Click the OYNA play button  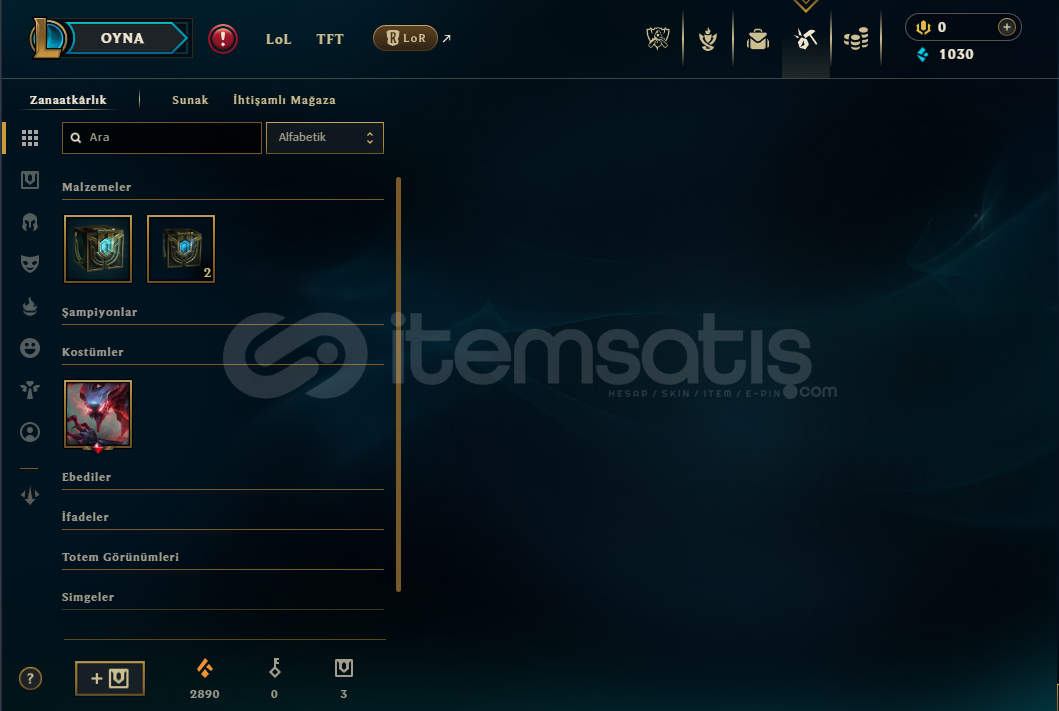pos(123,38)
